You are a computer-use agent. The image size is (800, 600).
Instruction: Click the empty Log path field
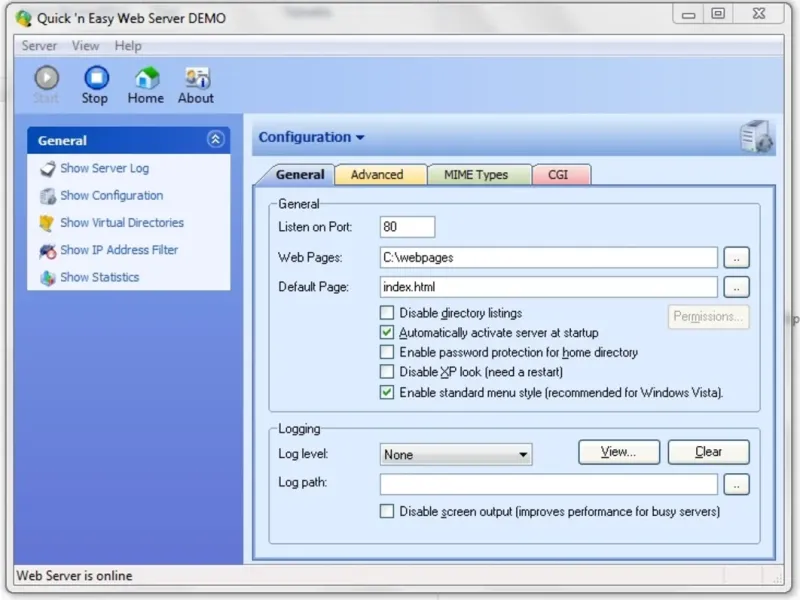click(548, 485)
